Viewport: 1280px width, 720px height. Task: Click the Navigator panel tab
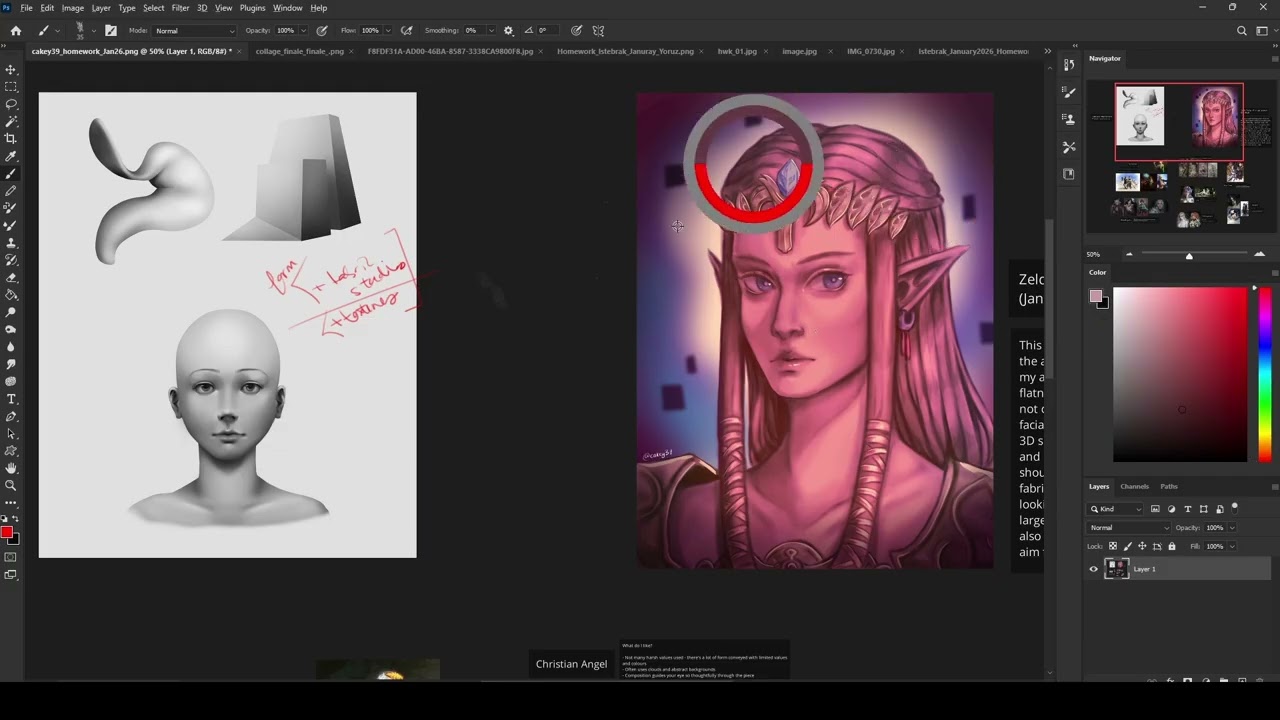point(1105,58)
